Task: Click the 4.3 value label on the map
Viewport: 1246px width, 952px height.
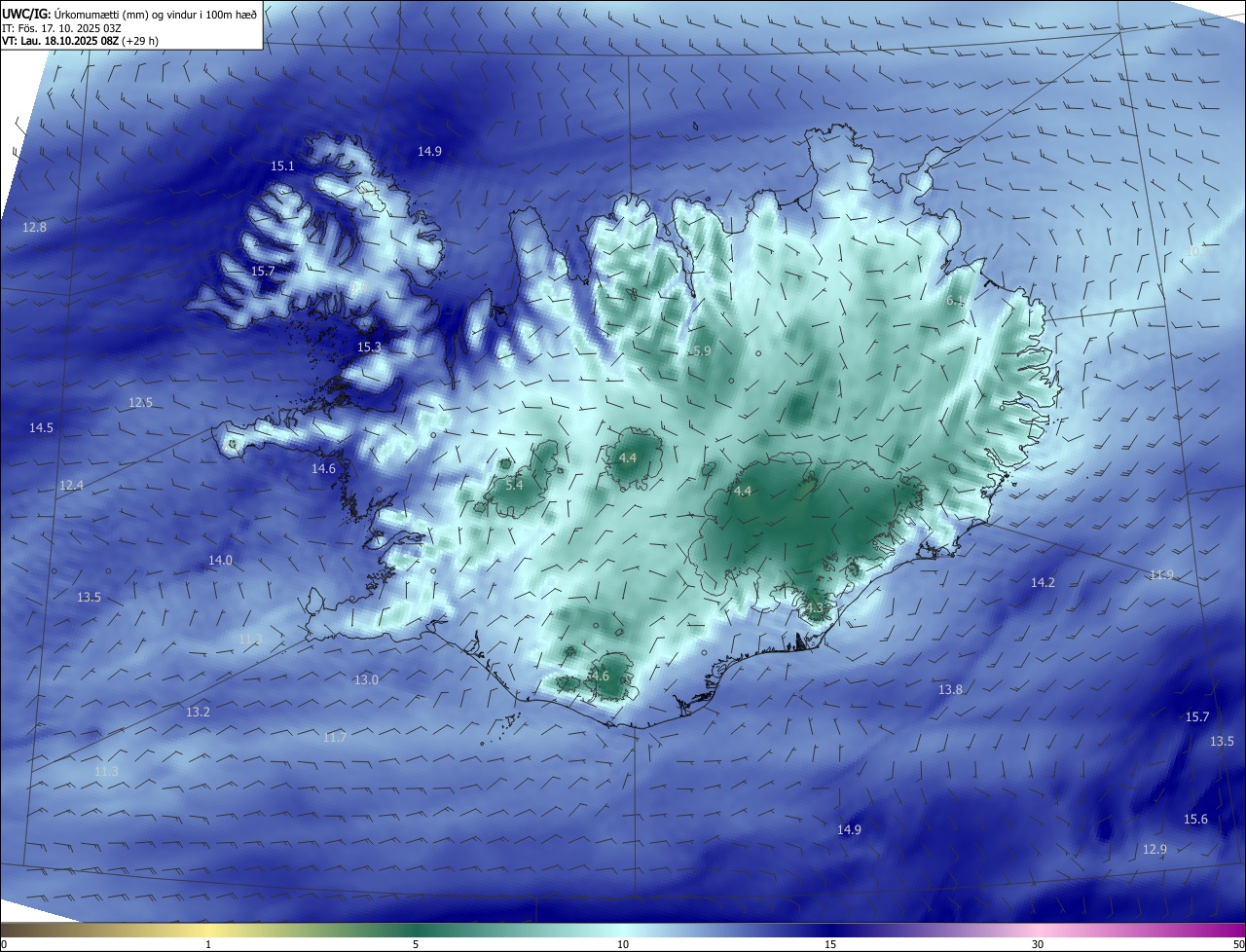Action: [814, 608]
